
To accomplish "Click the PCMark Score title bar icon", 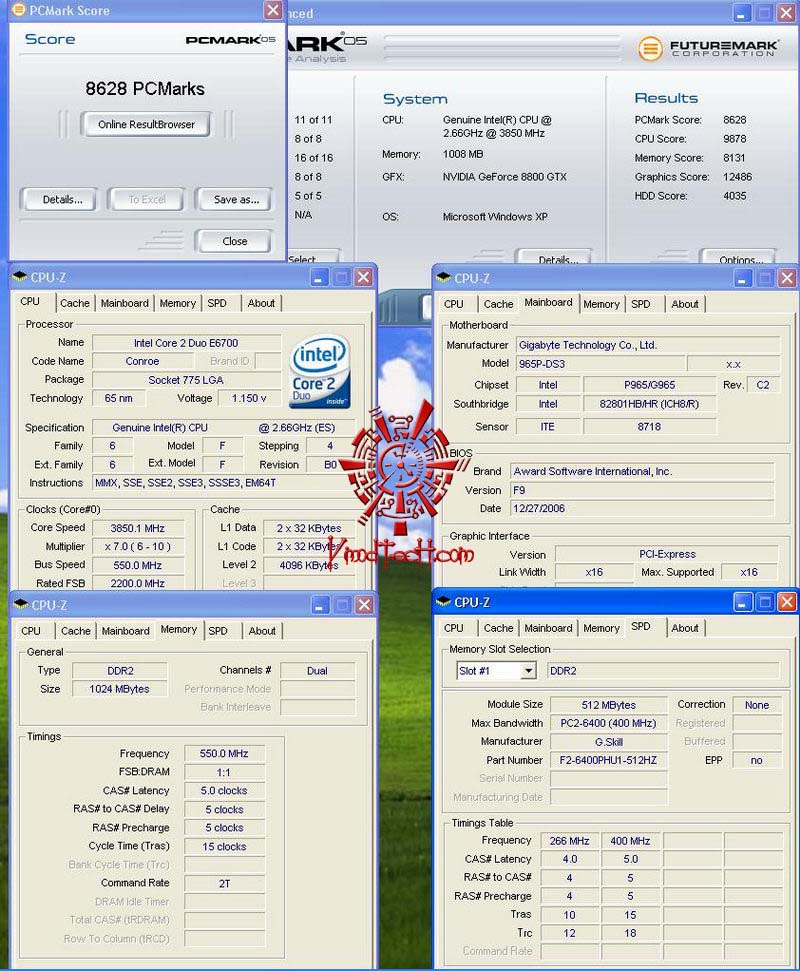I will click(x=19, y=10).
